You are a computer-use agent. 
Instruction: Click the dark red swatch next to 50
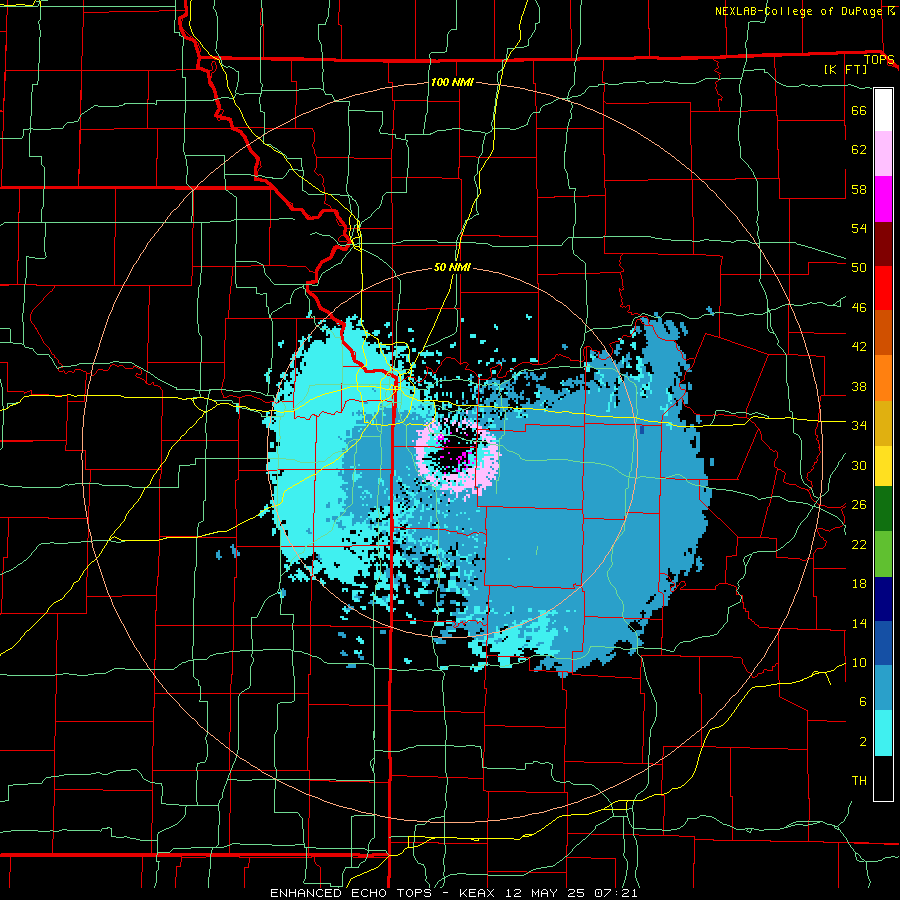coord(883,244)
